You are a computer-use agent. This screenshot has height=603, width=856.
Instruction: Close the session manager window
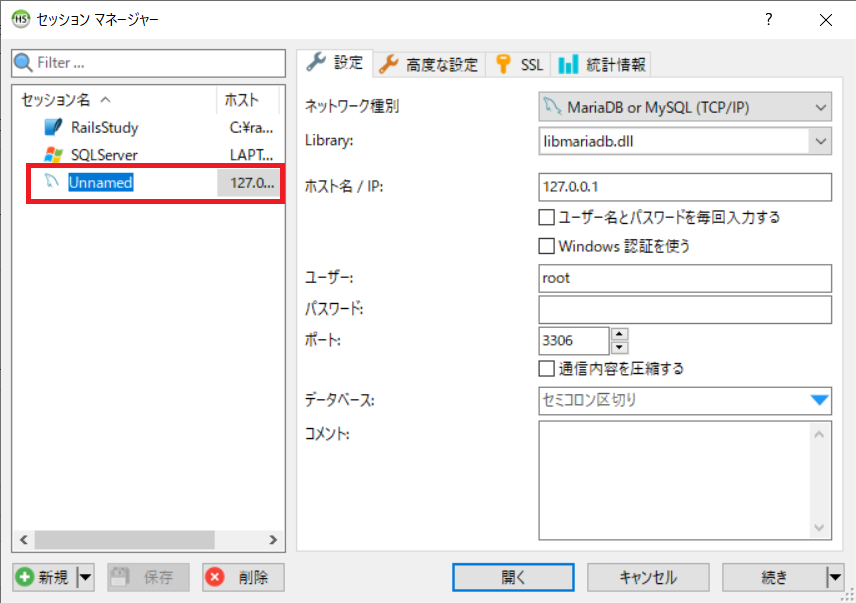[825, 20]
